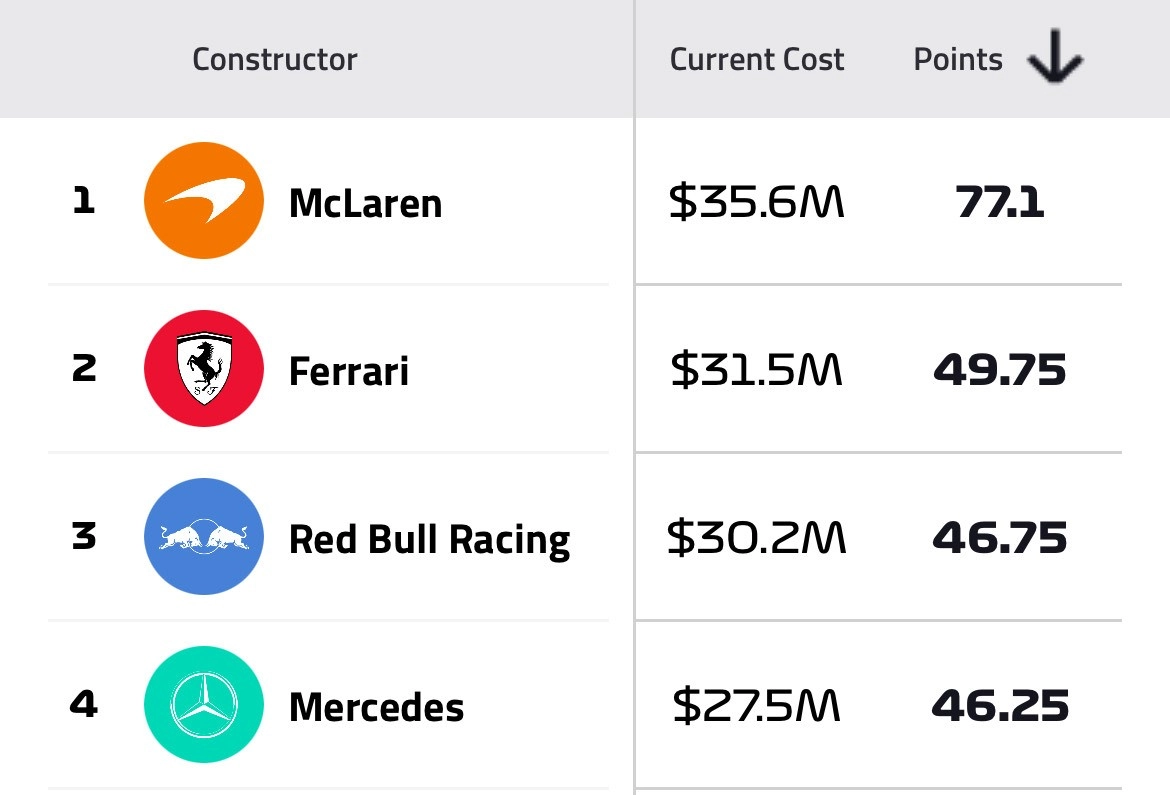Click the Points sort arrow
The width and height of the screenshot is (1170, 795).
click(x=1055, y=58)
